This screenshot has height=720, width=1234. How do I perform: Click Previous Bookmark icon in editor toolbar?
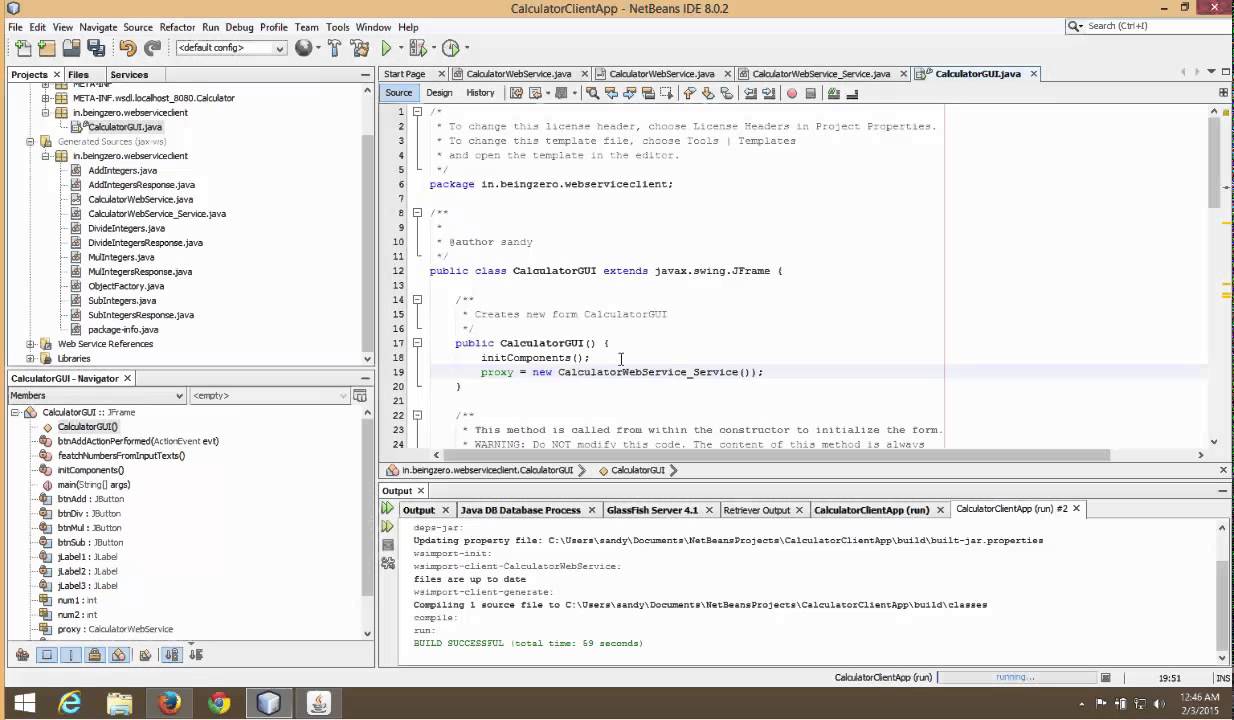click(689, 93)
